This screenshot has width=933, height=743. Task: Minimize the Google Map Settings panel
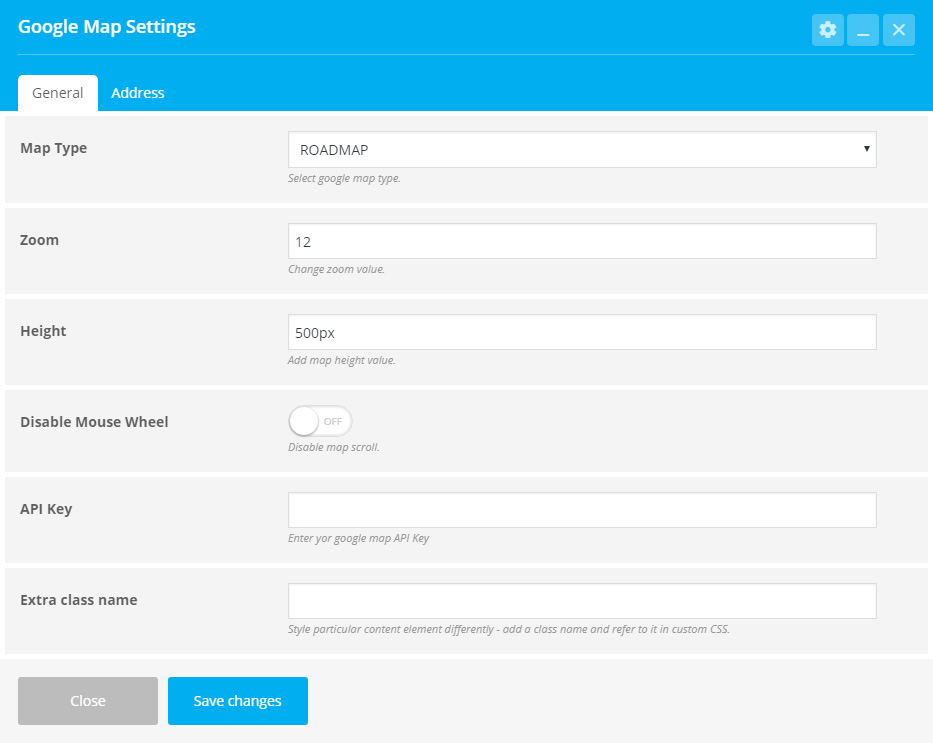pyautogui.click(x=863, y=30)
